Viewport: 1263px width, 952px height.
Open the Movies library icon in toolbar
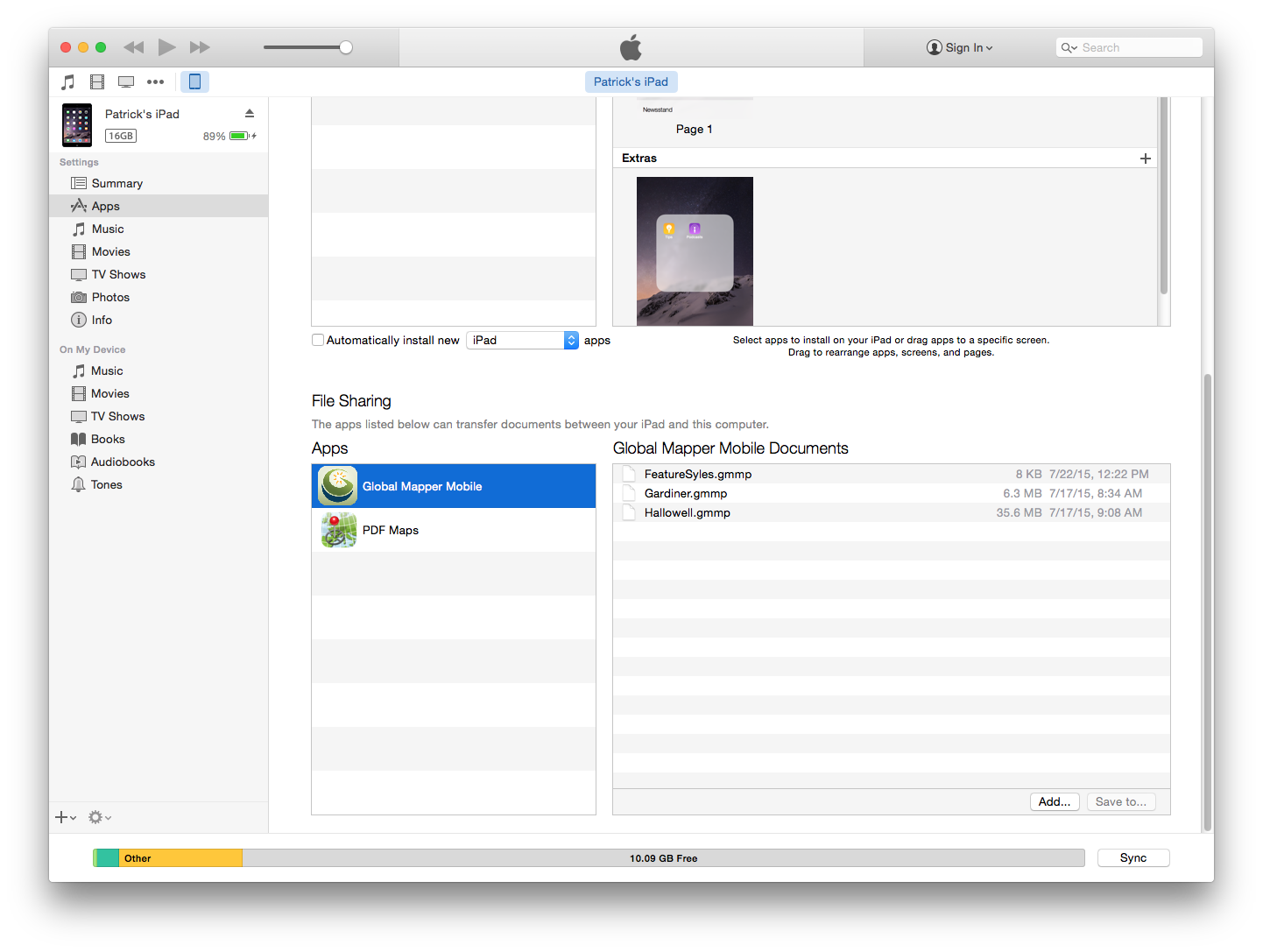point(97,82)
